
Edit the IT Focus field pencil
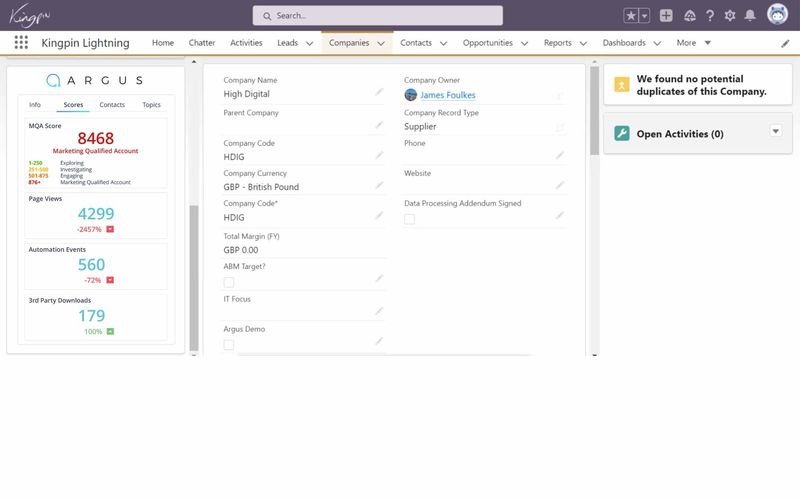click(379, 311)
